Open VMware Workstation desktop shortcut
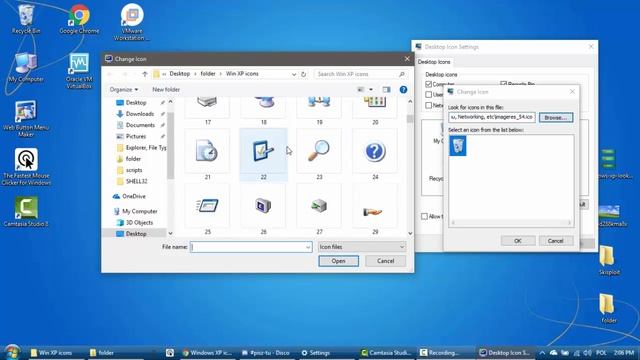 (131, 22)
